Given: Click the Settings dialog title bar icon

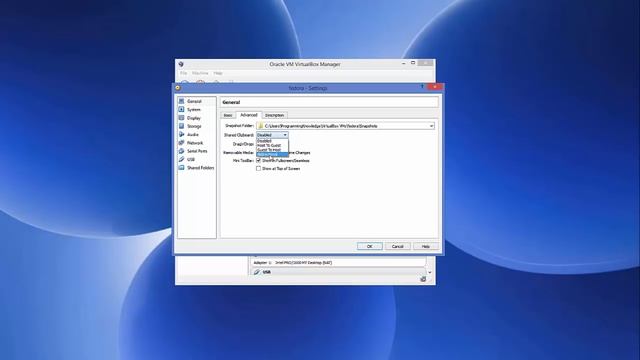Looking at the screenshot, I should click(178, 88).
